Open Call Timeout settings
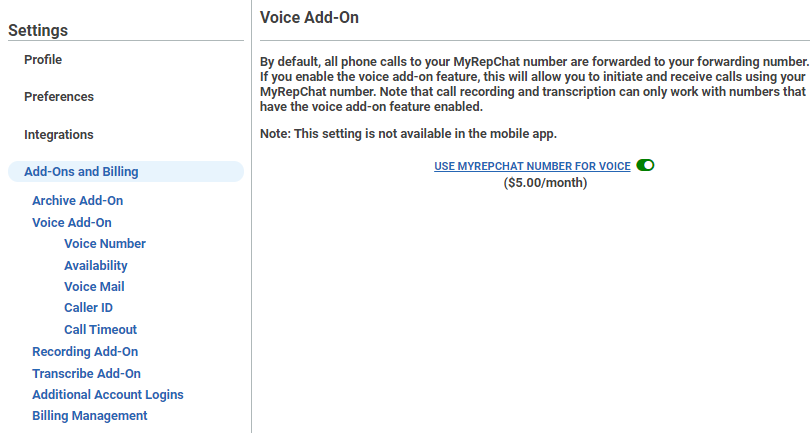The width and height of the screenshot is (810, 433). [100, 330]
